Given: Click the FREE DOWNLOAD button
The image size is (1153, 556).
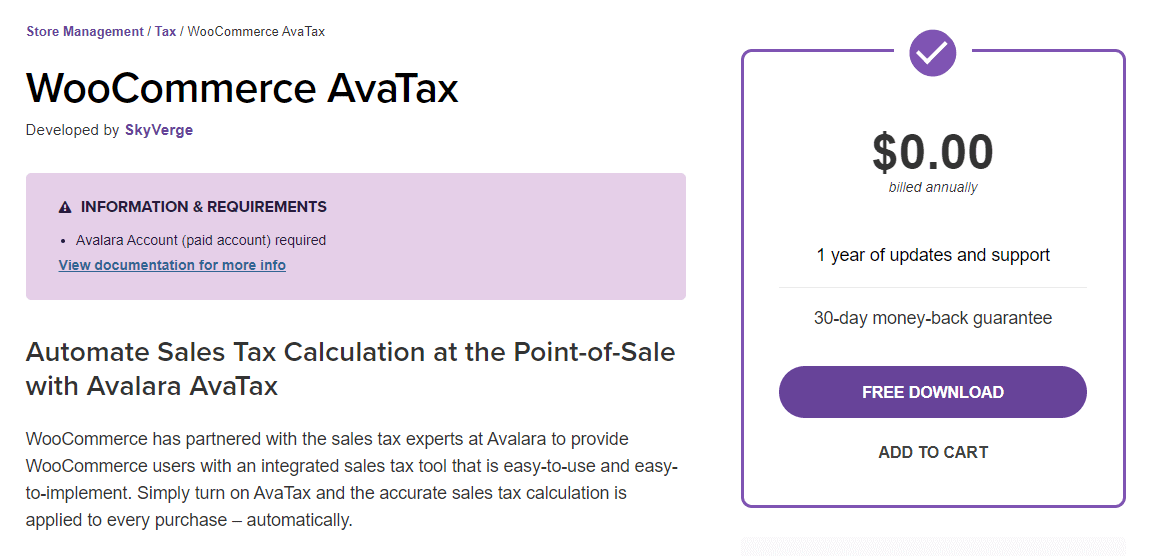Looking at the screenshot, I should [x=932, y=392].
